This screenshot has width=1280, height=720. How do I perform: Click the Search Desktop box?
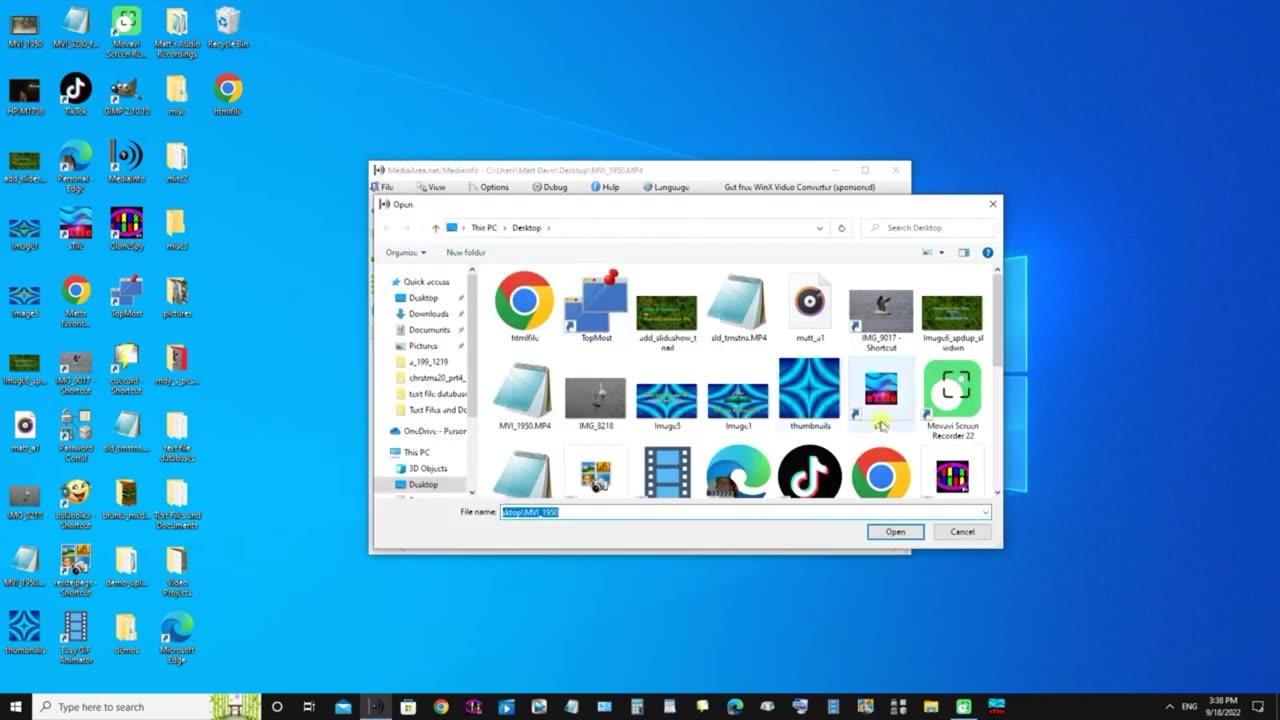pos(926,228)
